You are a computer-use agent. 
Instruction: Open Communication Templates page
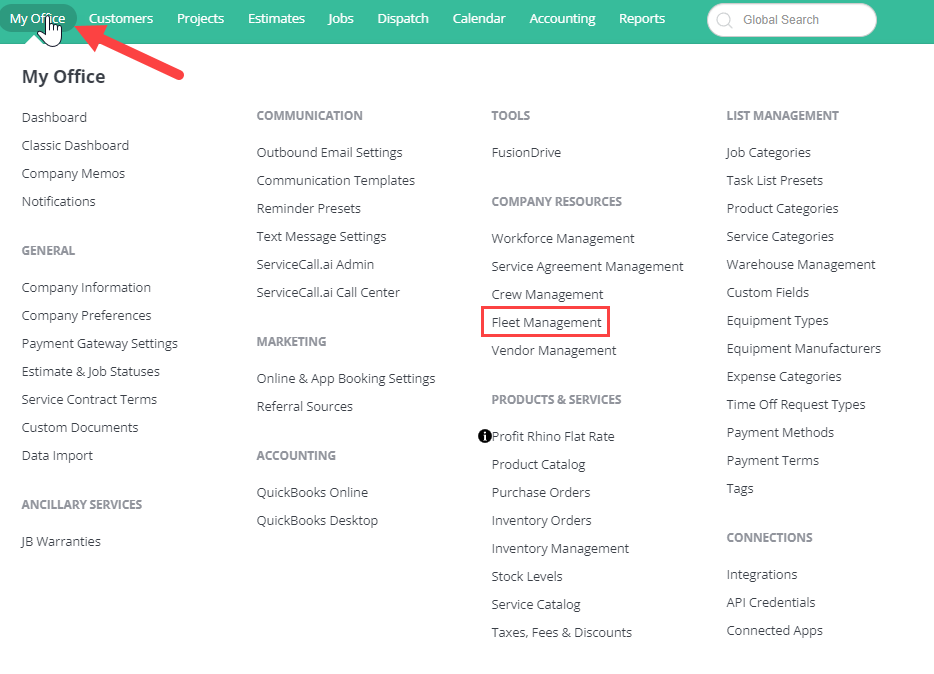point(335,180)
